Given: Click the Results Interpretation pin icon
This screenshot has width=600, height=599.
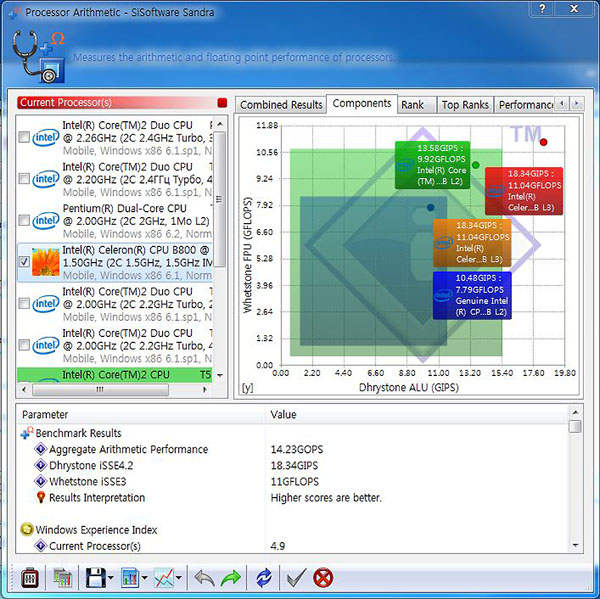Looking at the screenshot, I should click(41, 497).
